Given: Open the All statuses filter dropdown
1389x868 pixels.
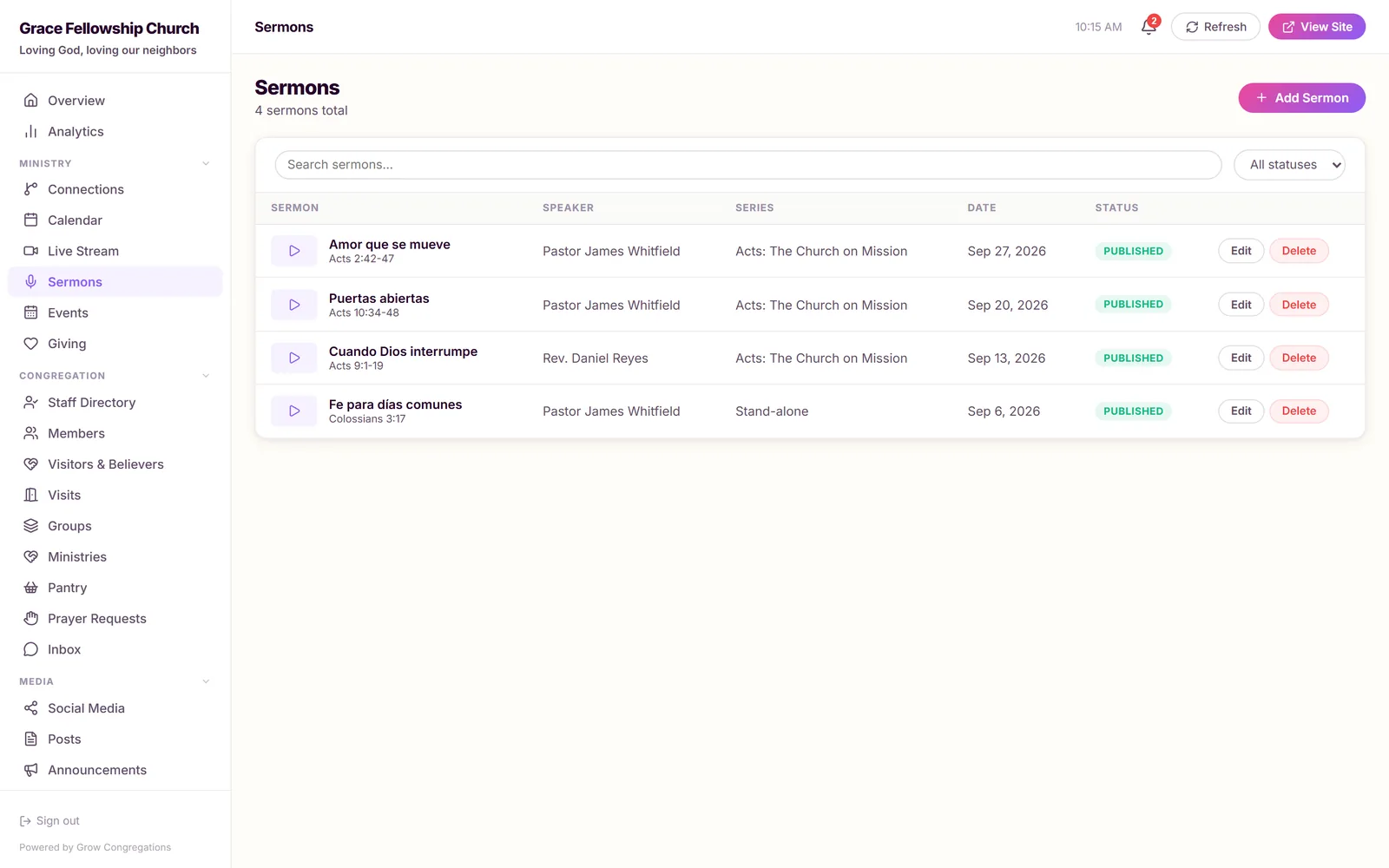Looking at the screenshot, I should 1289,165.
